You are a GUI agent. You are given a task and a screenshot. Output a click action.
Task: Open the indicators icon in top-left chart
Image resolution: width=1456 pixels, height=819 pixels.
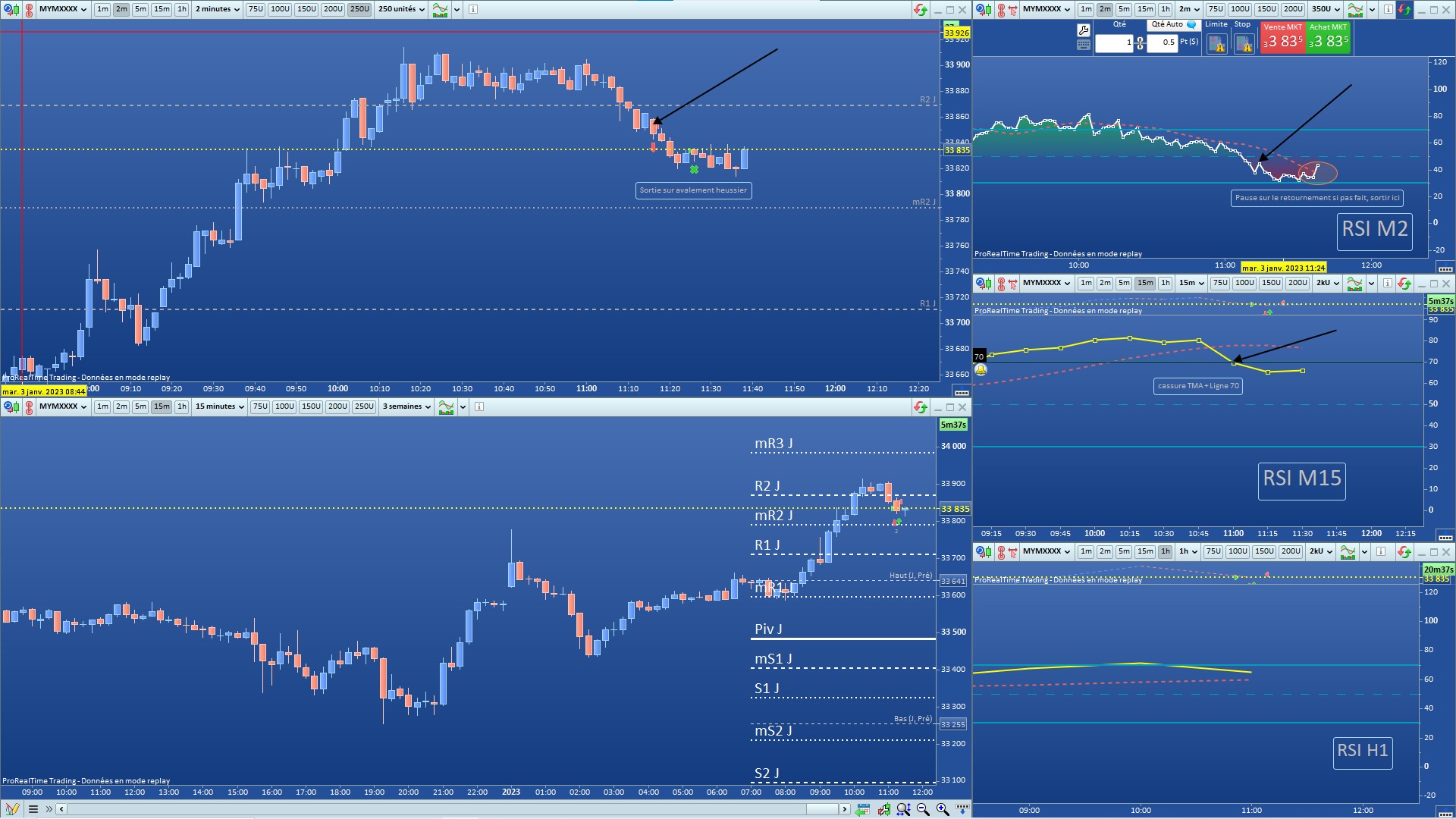click(440, 10)
